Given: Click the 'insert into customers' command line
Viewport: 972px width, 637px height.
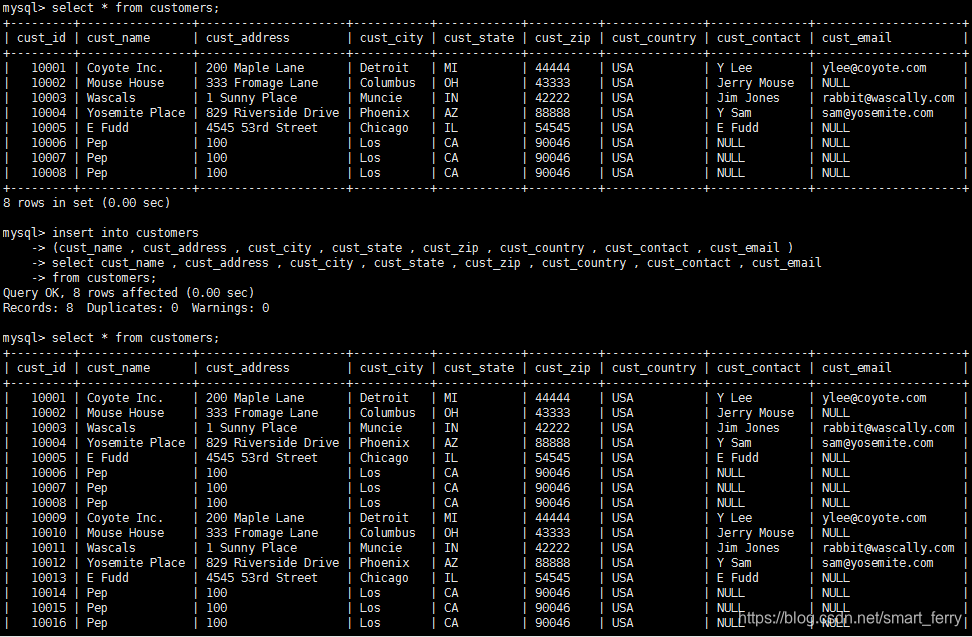Looking at the screenshot, I should tap(100, 233).
